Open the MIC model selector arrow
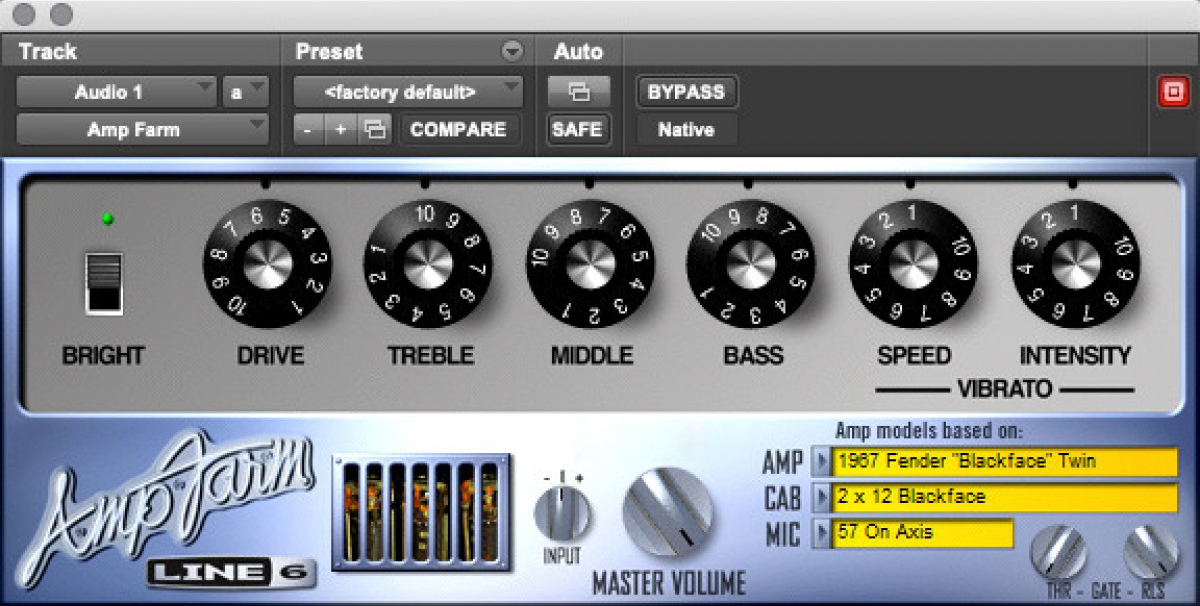1200x606 pixels. pos(822,534)
